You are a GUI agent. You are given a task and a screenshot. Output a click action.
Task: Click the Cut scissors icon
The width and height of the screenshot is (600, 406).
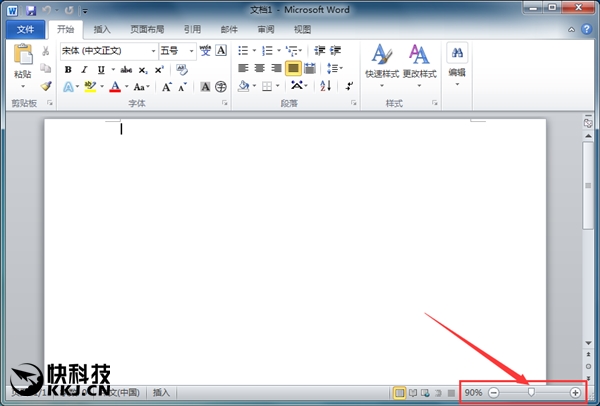click(x=46, y=51)
